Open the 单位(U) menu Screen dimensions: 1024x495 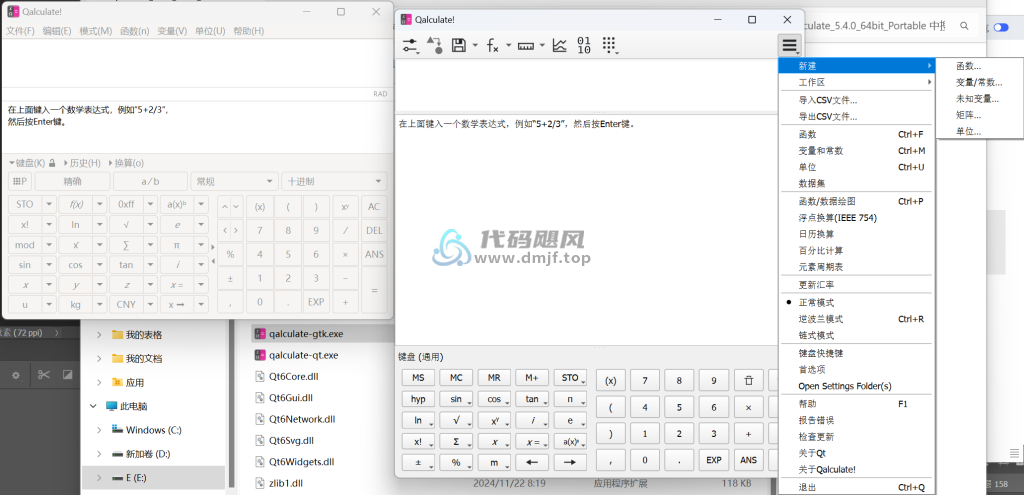click(210, 31)
